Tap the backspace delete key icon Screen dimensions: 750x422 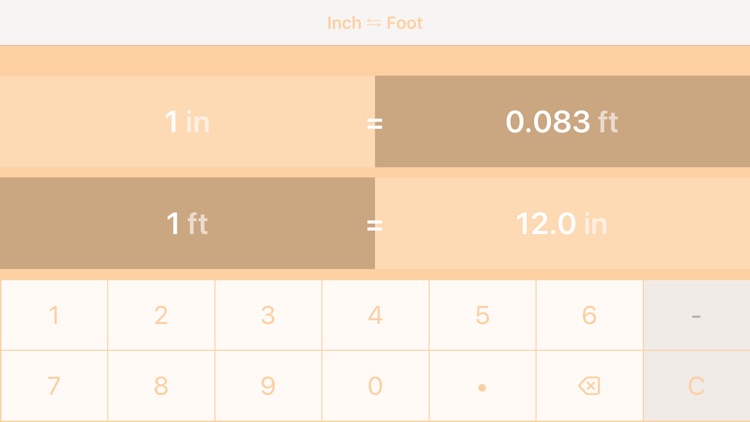click(589, 386)
